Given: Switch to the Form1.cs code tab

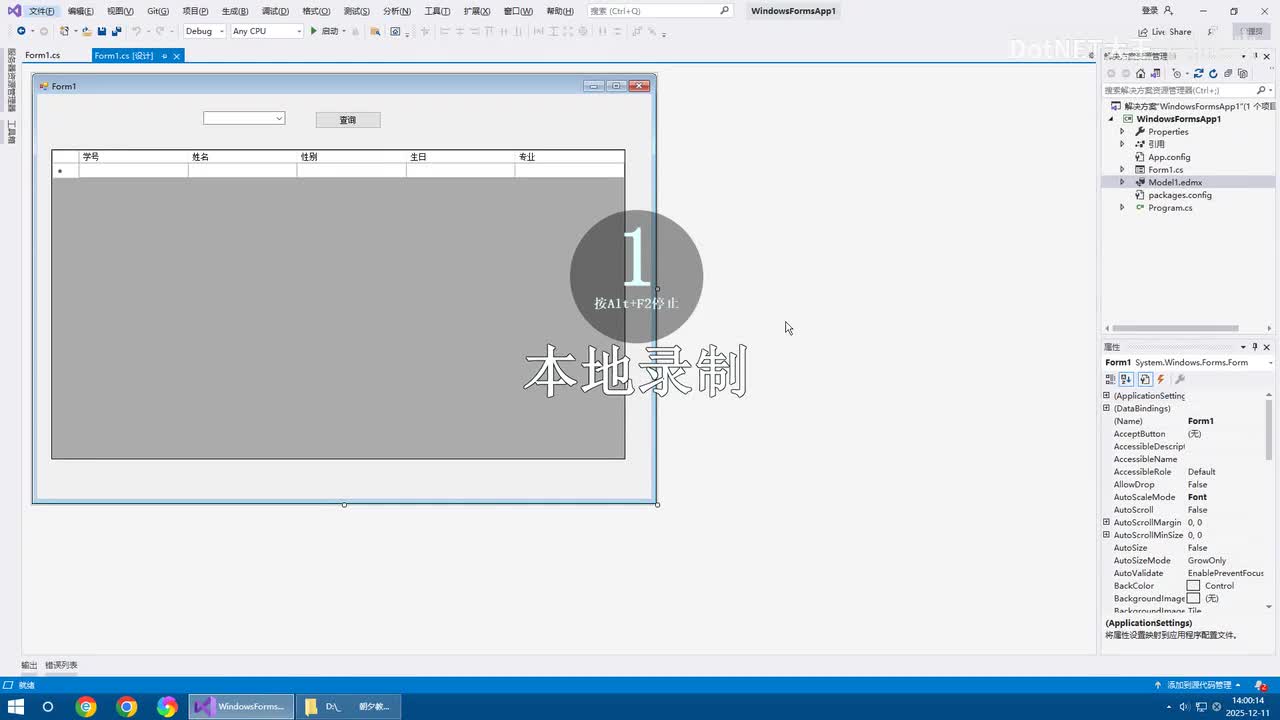Looking at the screenshot, I should (x=43, y=56).
